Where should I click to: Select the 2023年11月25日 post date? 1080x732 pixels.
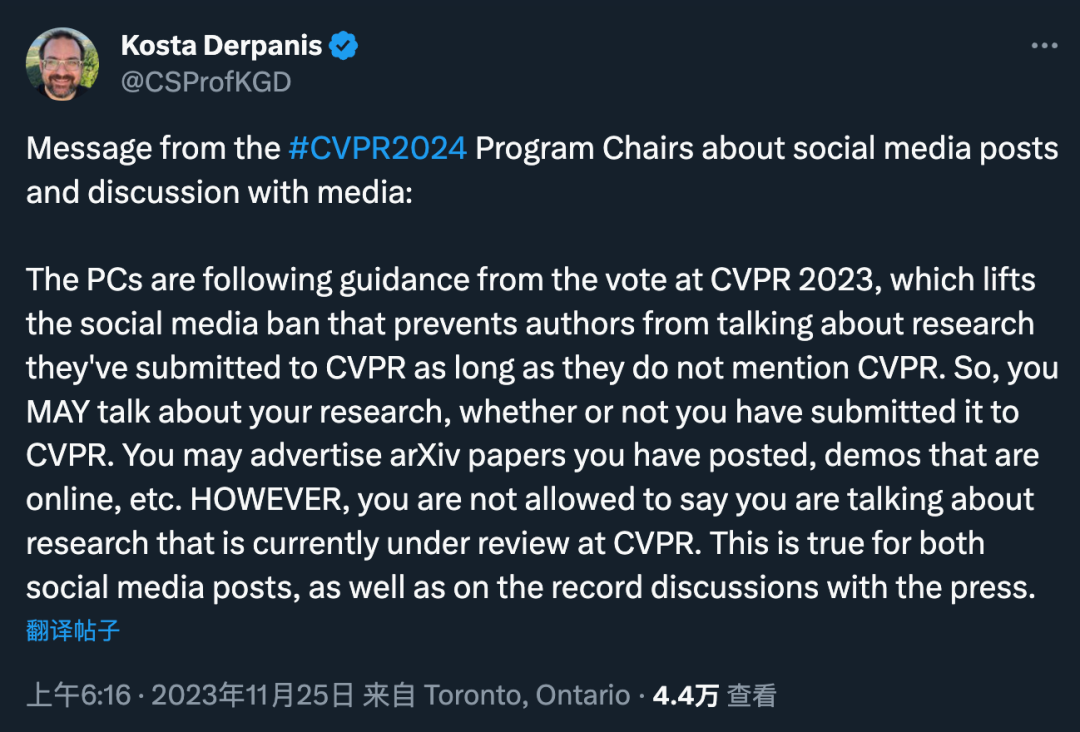(x=253, y=695)
